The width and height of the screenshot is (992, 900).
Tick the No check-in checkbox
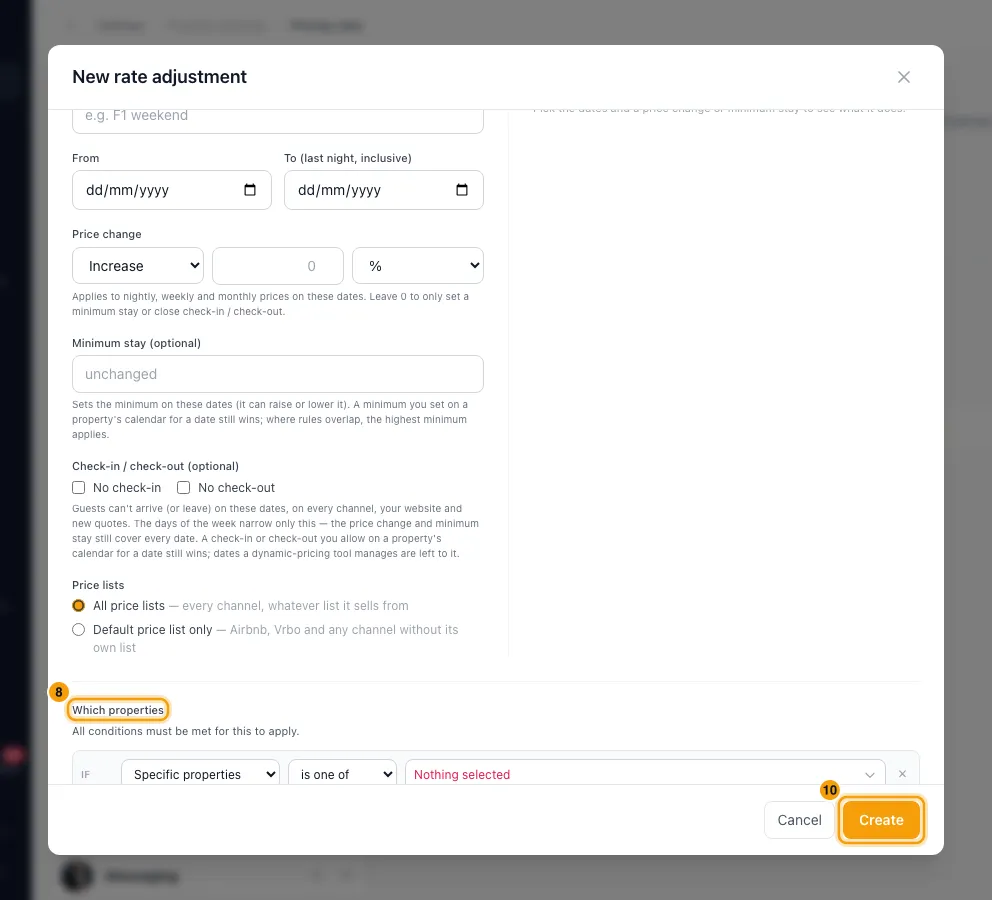point(78,488)
